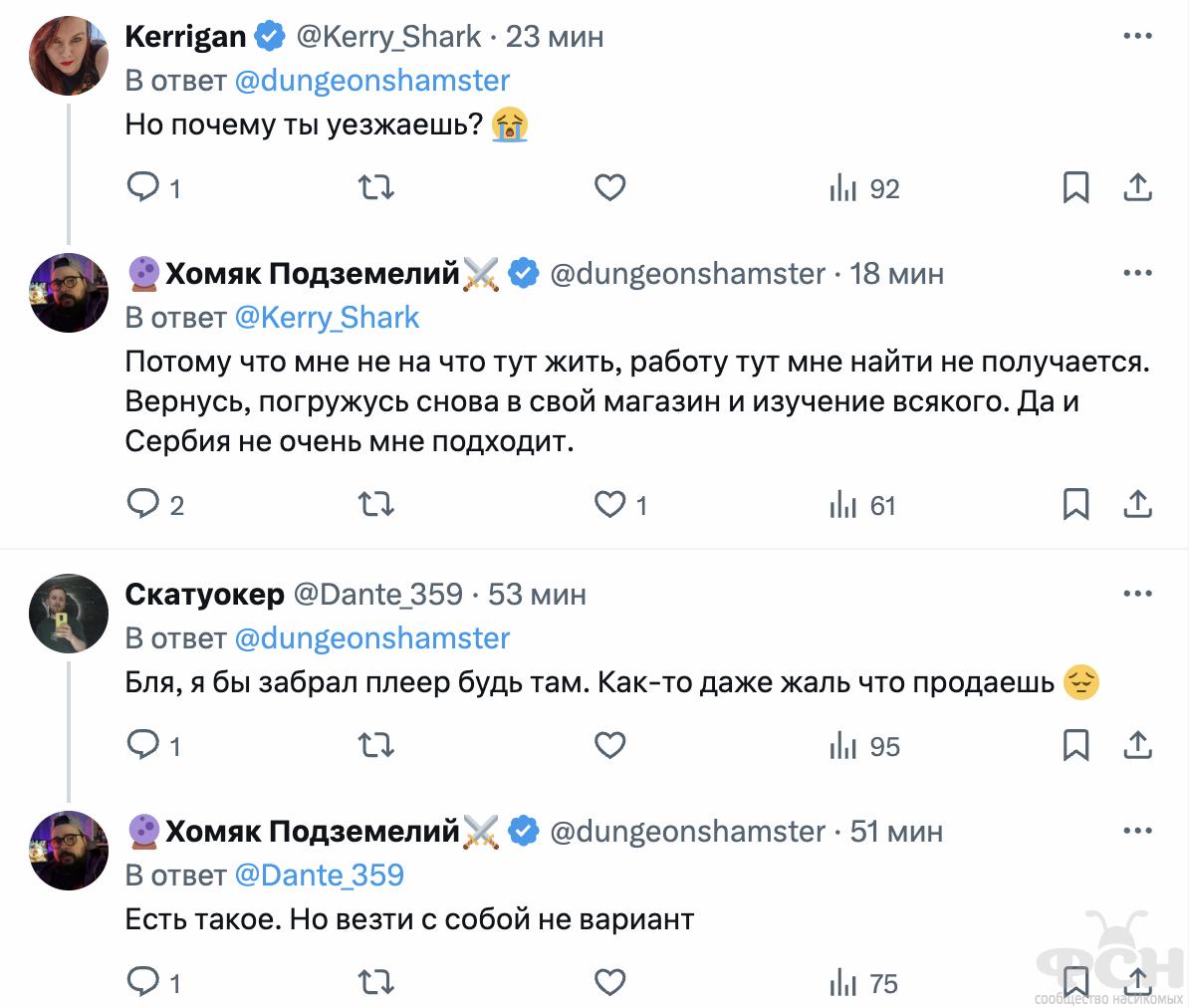
Task: Share Скатуокер's tweet
Action: (x=1137, y=745)
